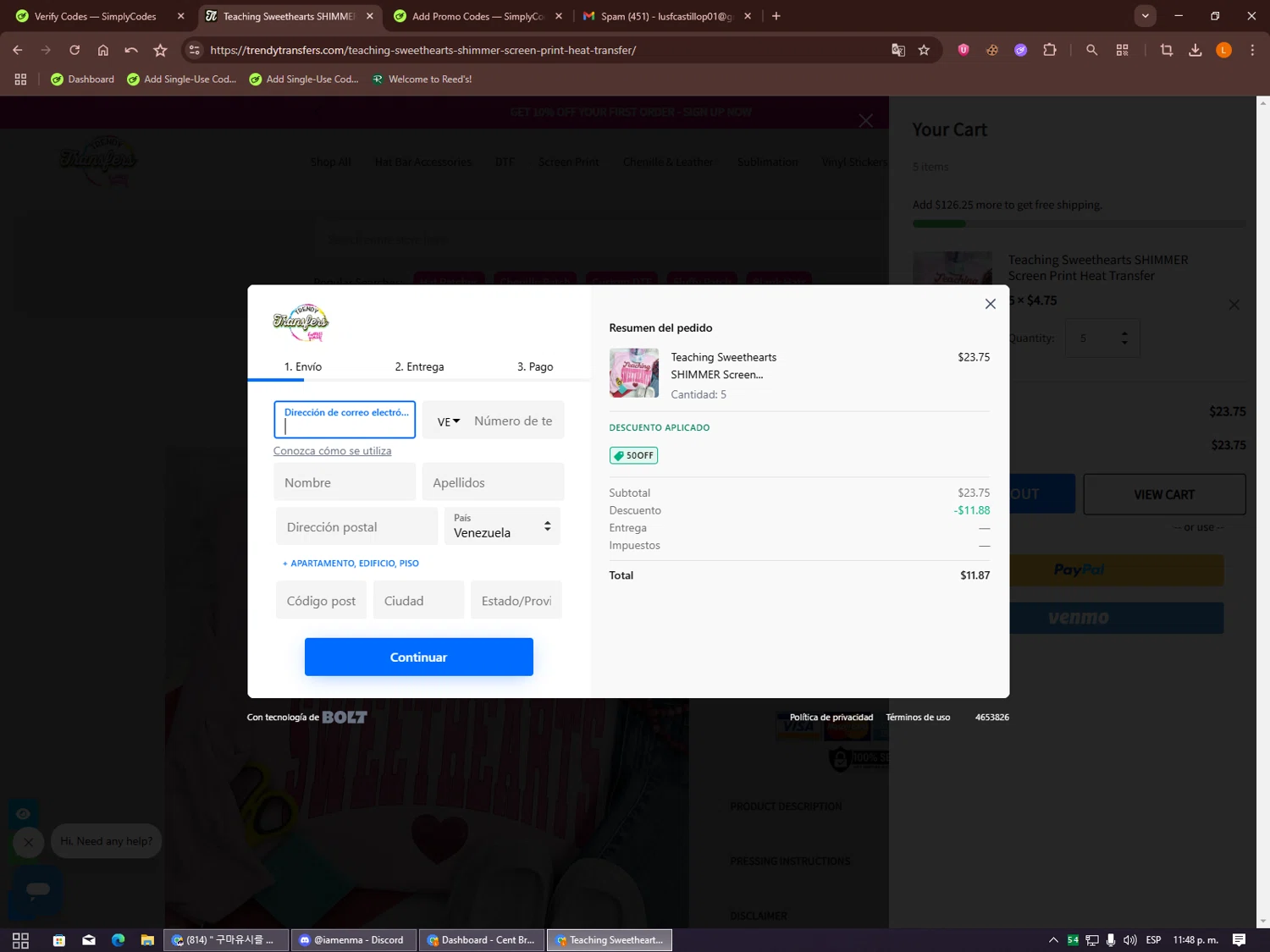Open the bookmarks apps grid icon
Screen dimensions: 1270x952
(x=20, y=80)
